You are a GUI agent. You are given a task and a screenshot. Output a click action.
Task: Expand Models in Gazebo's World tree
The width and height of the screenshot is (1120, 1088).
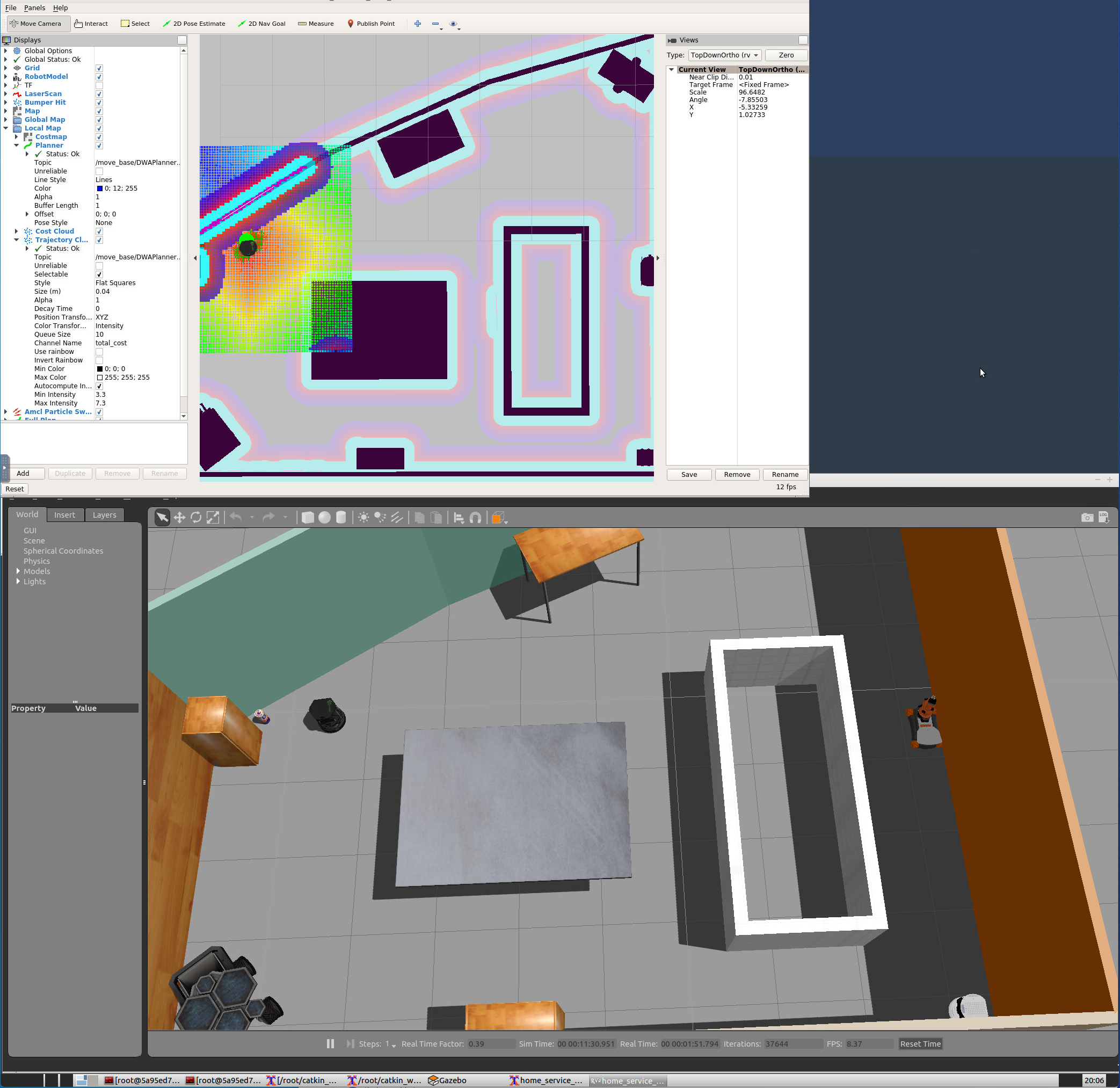(x=18, y=571)
